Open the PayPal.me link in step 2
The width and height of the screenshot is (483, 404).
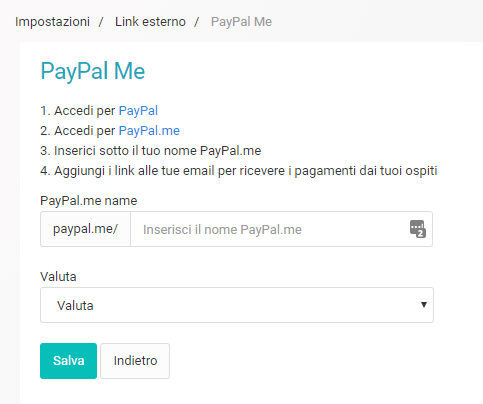pyautogui.click(x=149, y=131)
